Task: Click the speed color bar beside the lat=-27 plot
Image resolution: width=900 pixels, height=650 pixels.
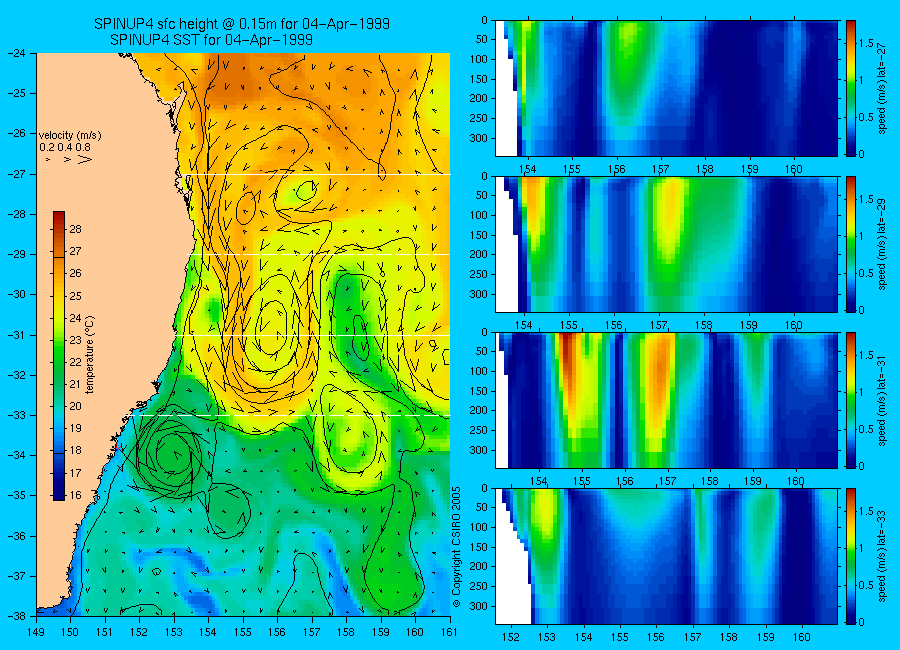Action: point(851,88)
